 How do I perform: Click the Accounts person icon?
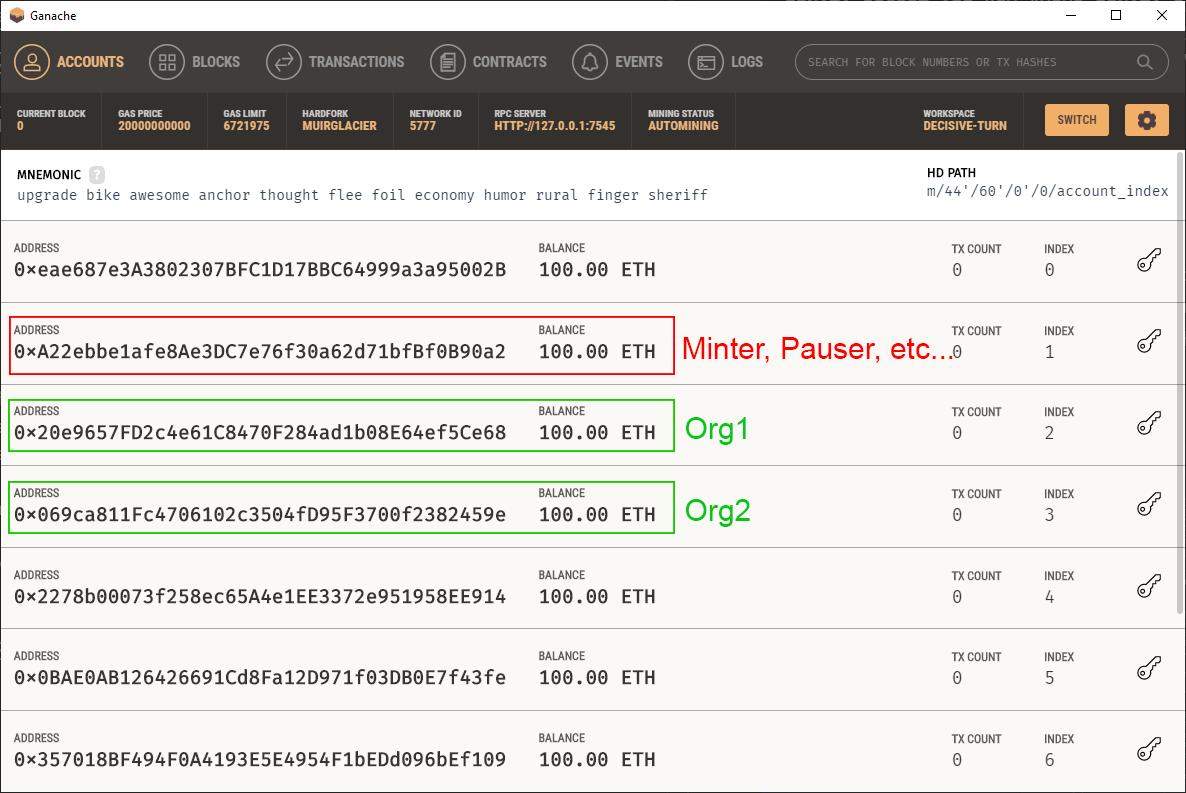32,62
